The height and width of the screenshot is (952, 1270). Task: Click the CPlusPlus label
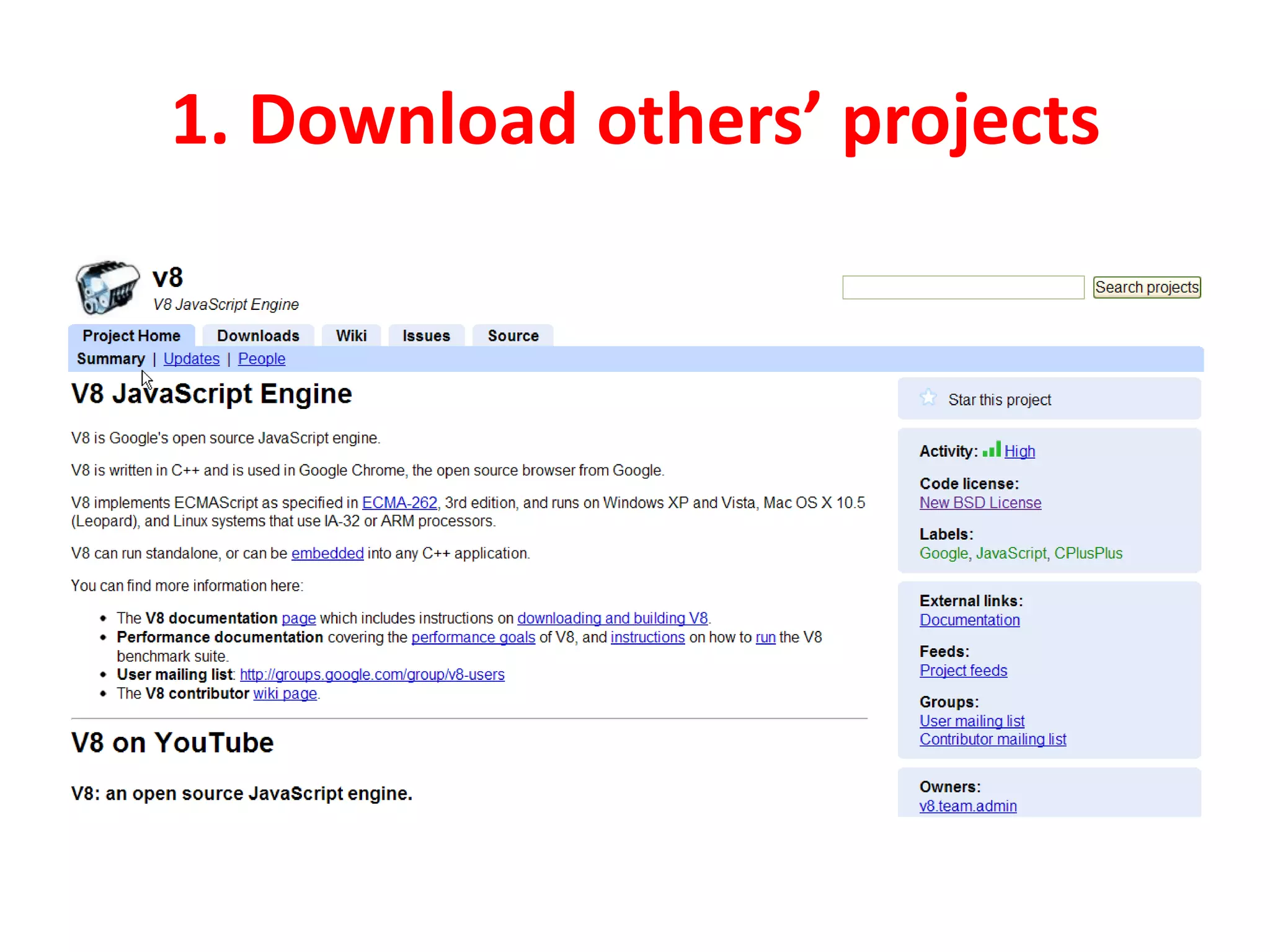1088,553
